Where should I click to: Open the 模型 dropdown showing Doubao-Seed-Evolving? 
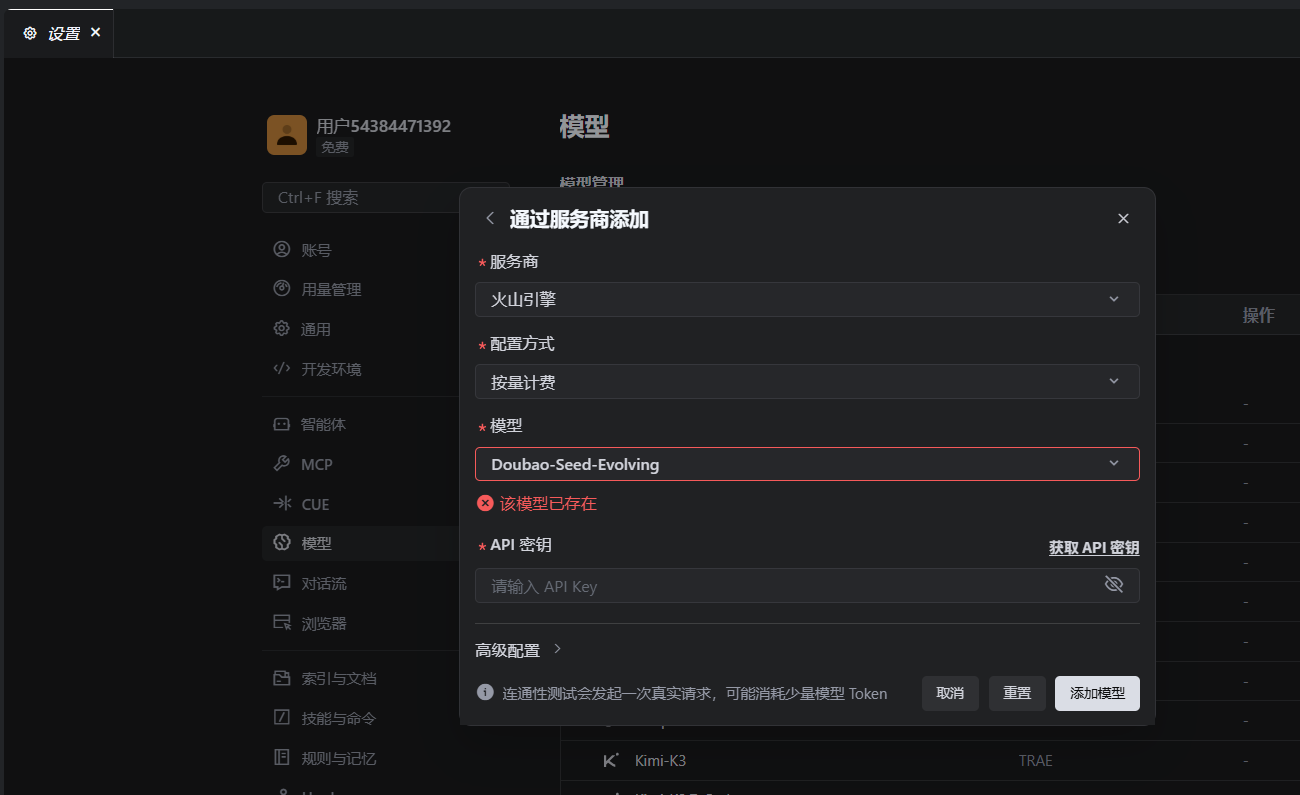pos(807,464)
